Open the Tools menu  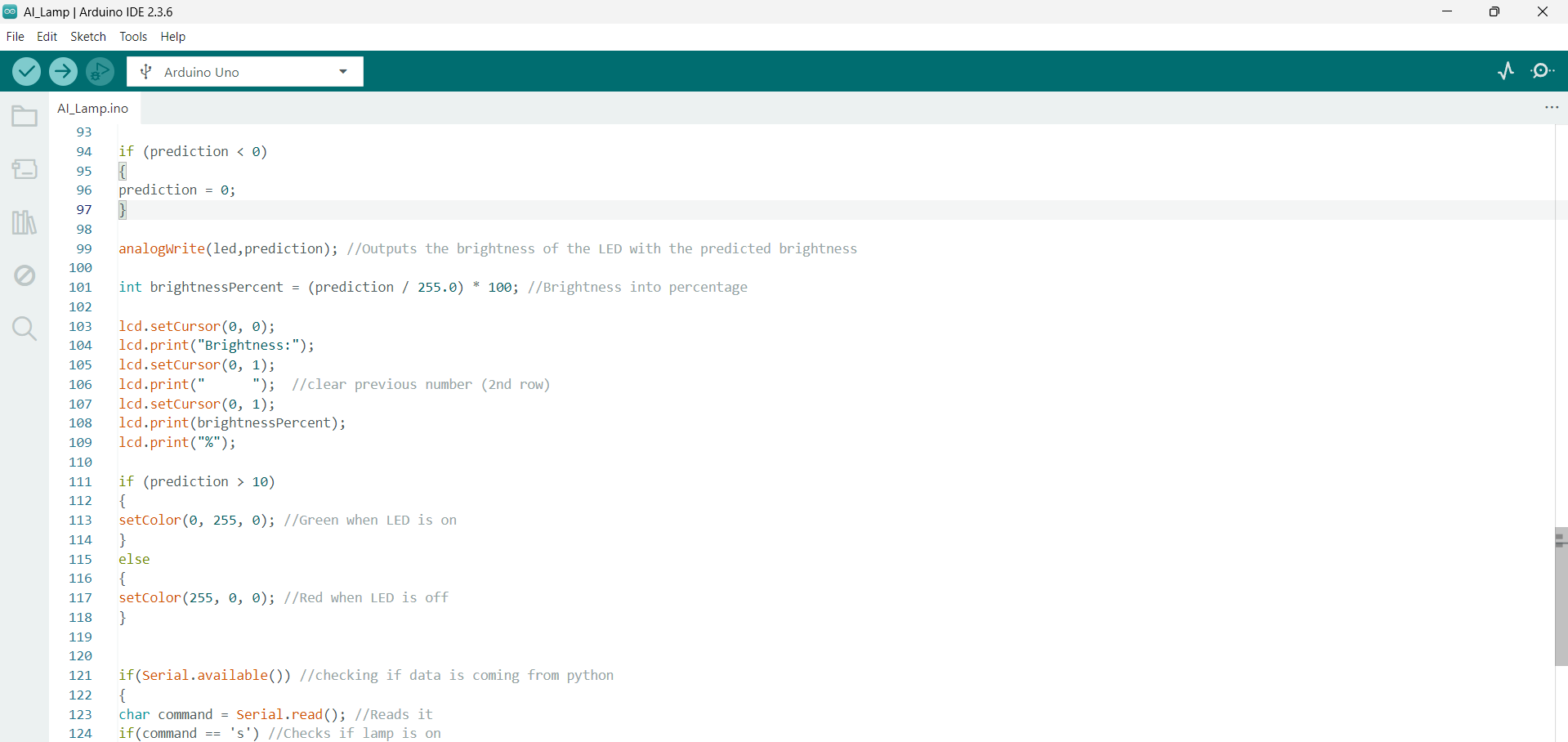pyautogui.click(x=133, y=37)
